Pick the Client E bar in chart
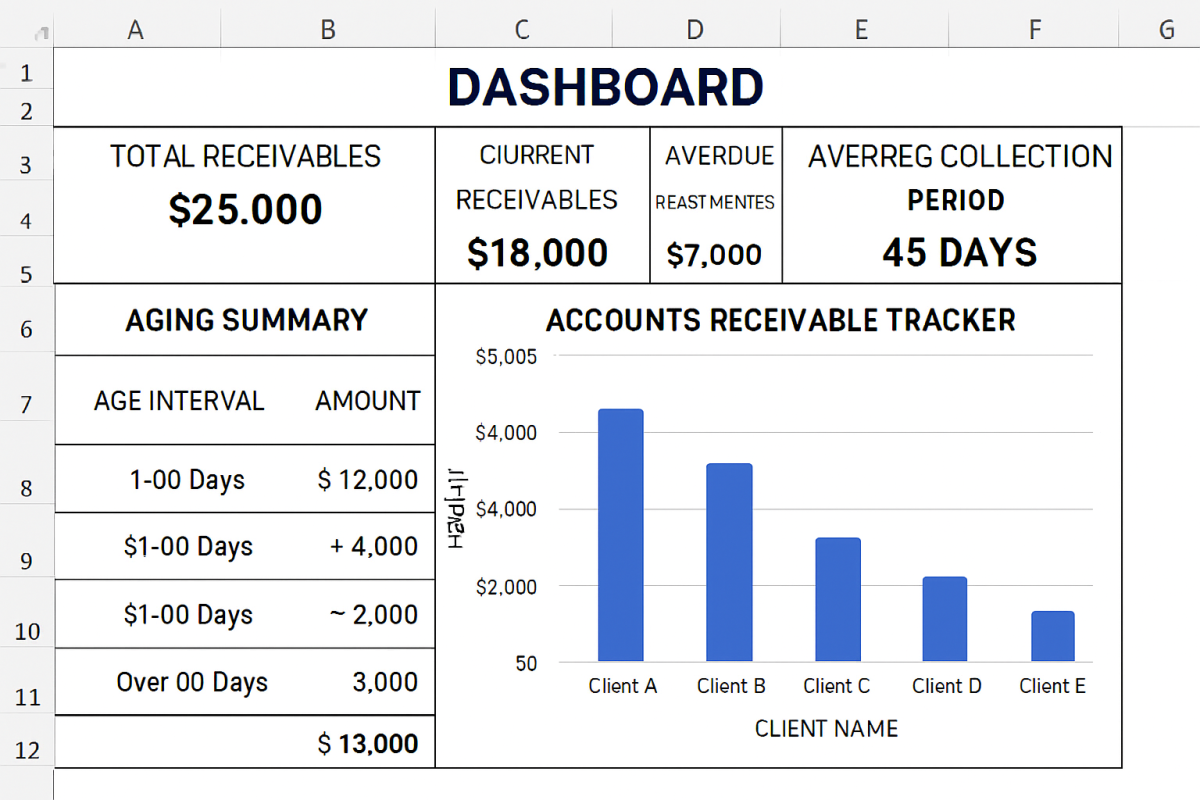This screenshot has width=1200, height=800. pos(1052,636)
